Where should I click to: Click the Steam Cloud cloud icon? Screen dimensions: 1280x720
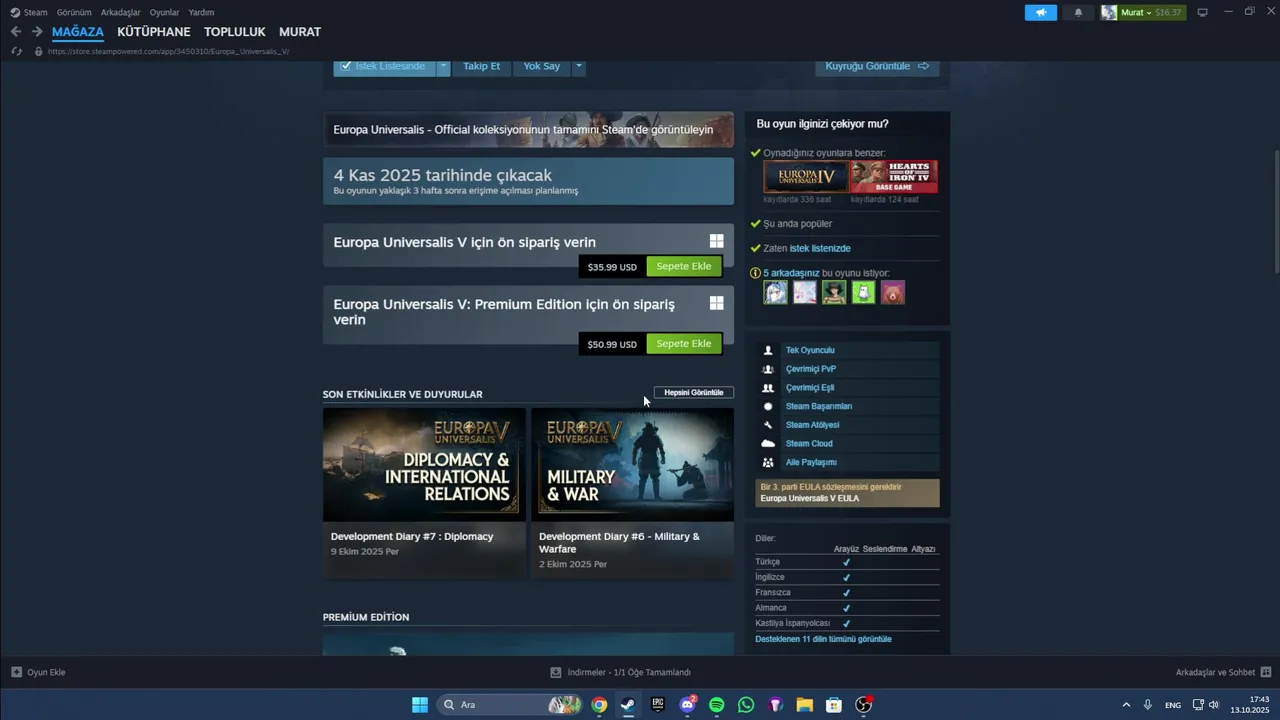768,444
